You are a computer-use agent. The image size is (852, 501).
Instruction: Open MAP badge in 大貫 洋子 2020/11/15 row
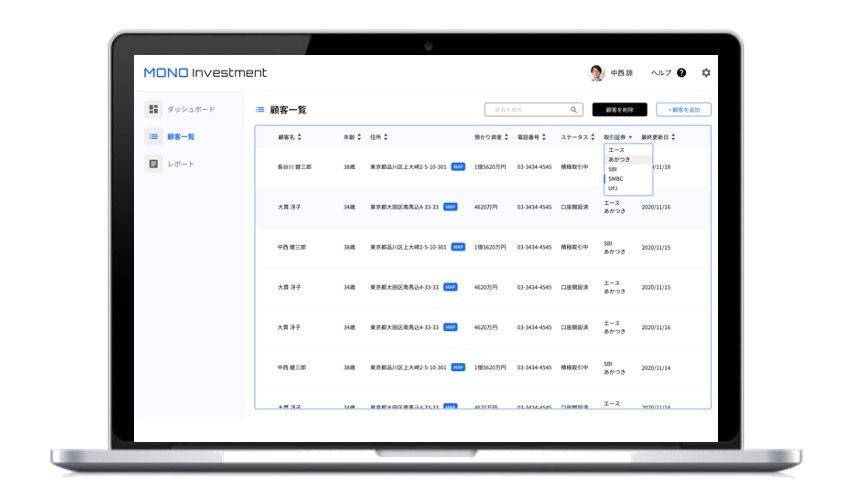click(x=450, y=287)
